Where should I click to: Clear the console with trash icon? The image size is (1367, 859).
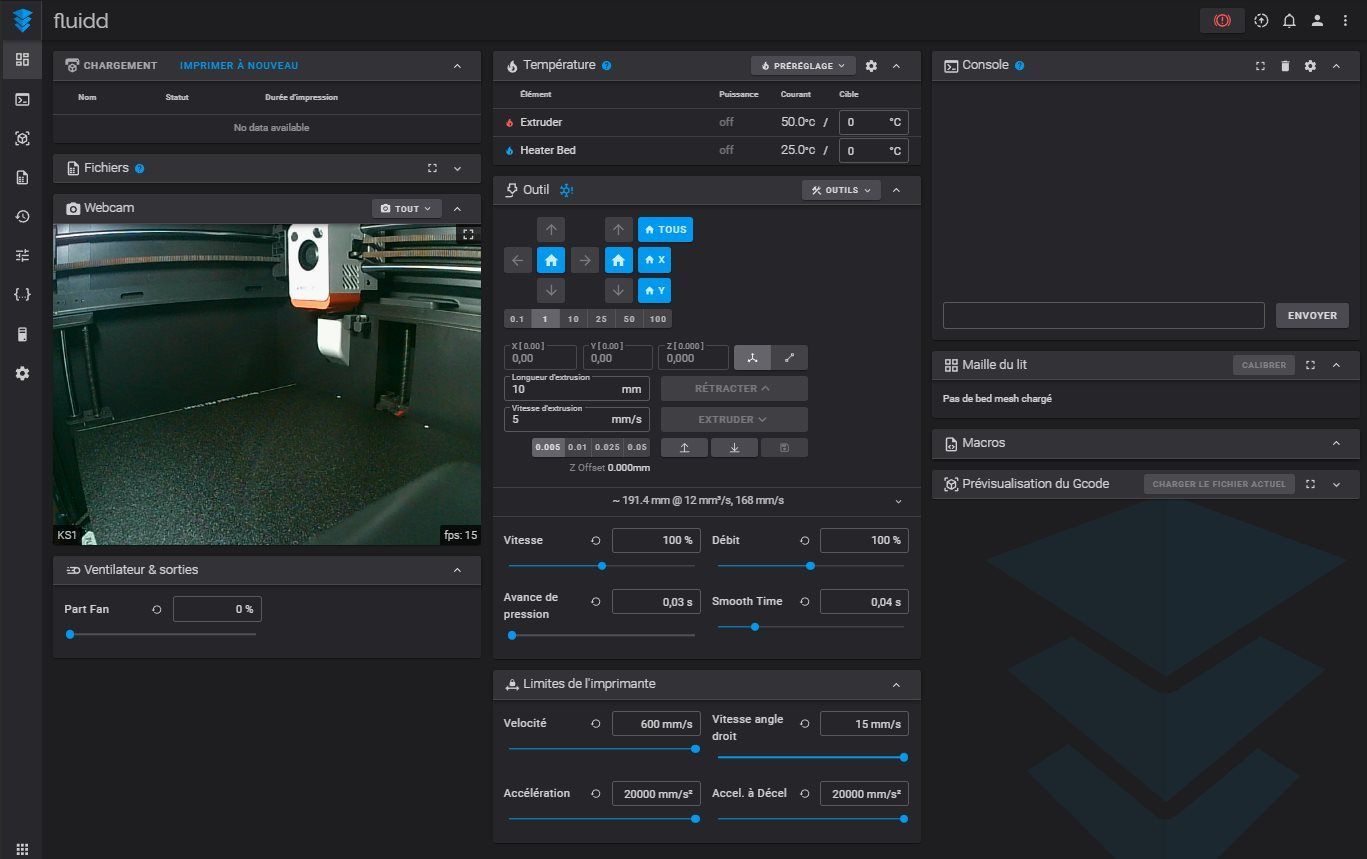(1285, 66)
